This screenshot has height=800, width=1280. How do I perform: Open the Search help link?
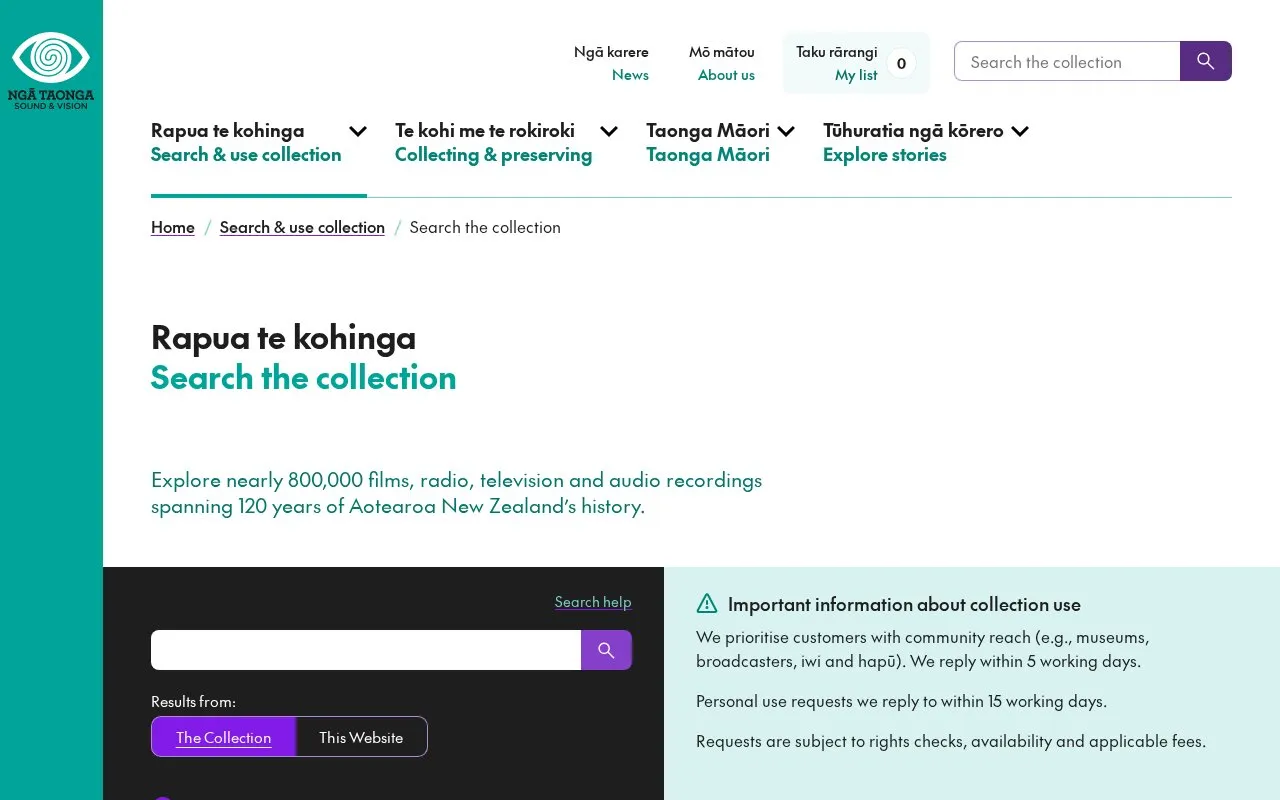(593, 601)
